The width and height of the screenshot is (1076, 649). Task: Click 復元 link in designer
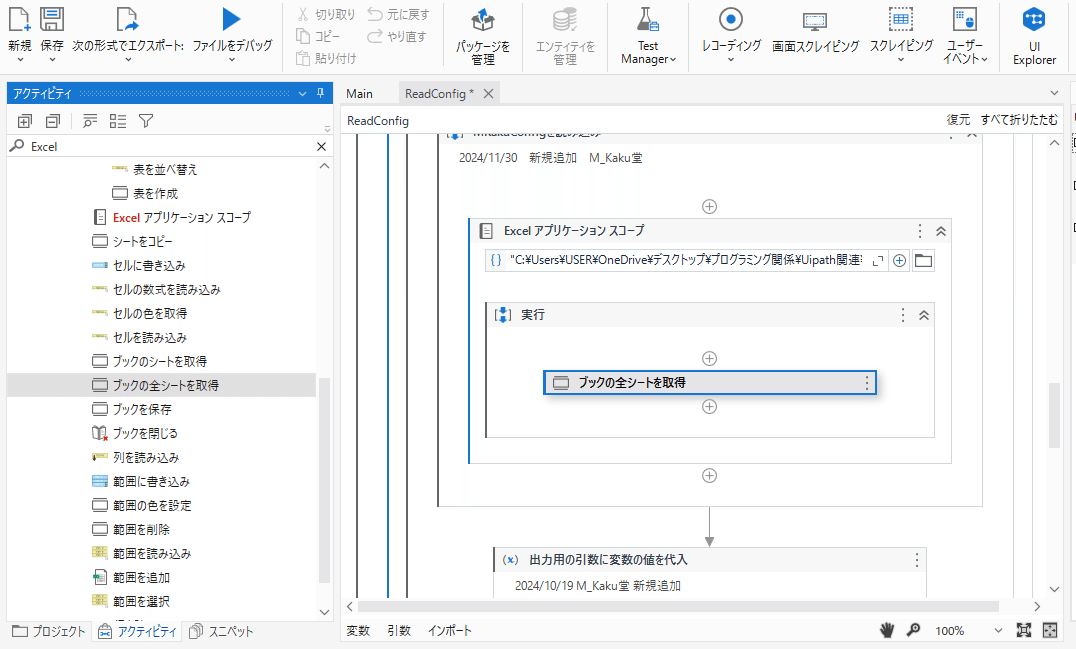tap(958, 120)
